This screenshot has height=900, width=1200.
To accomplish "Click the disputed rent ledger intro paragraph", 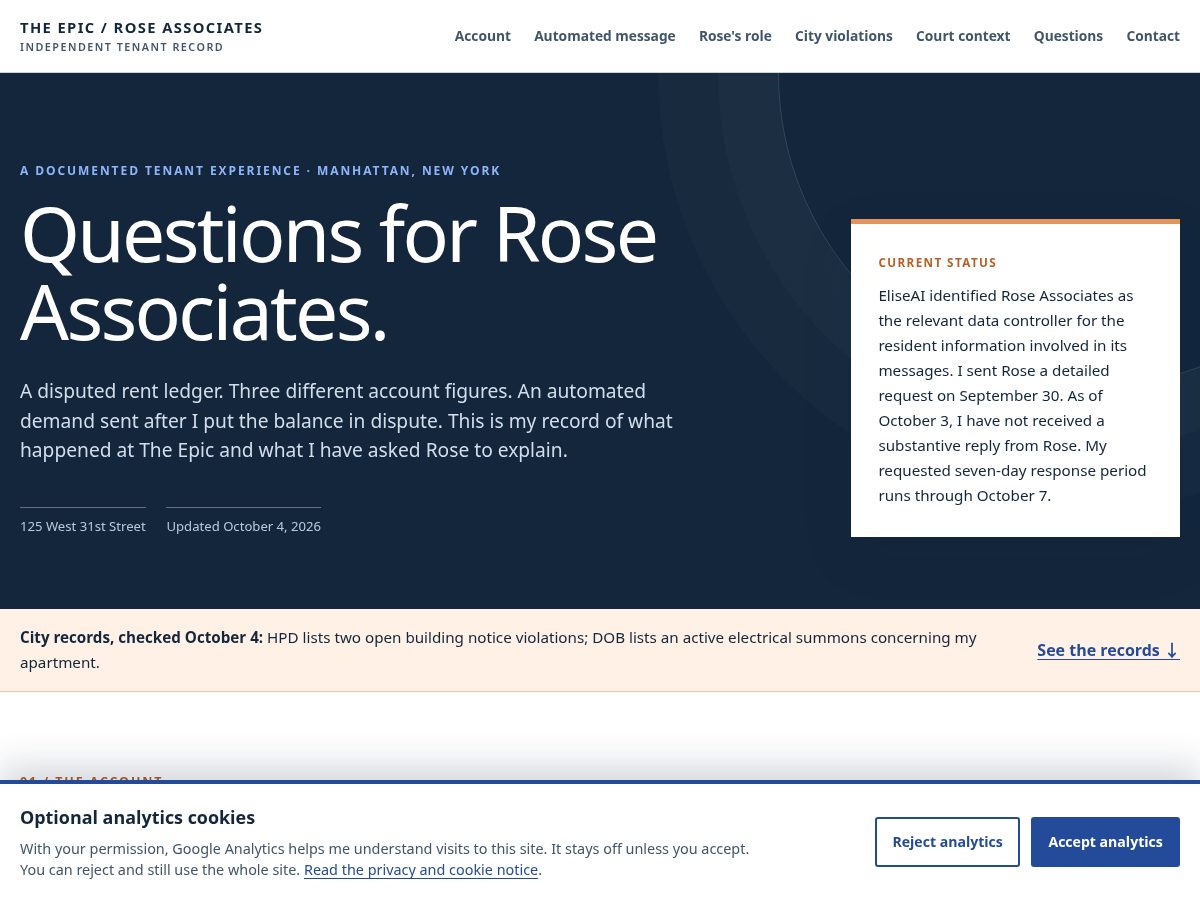I will point(346,421).
